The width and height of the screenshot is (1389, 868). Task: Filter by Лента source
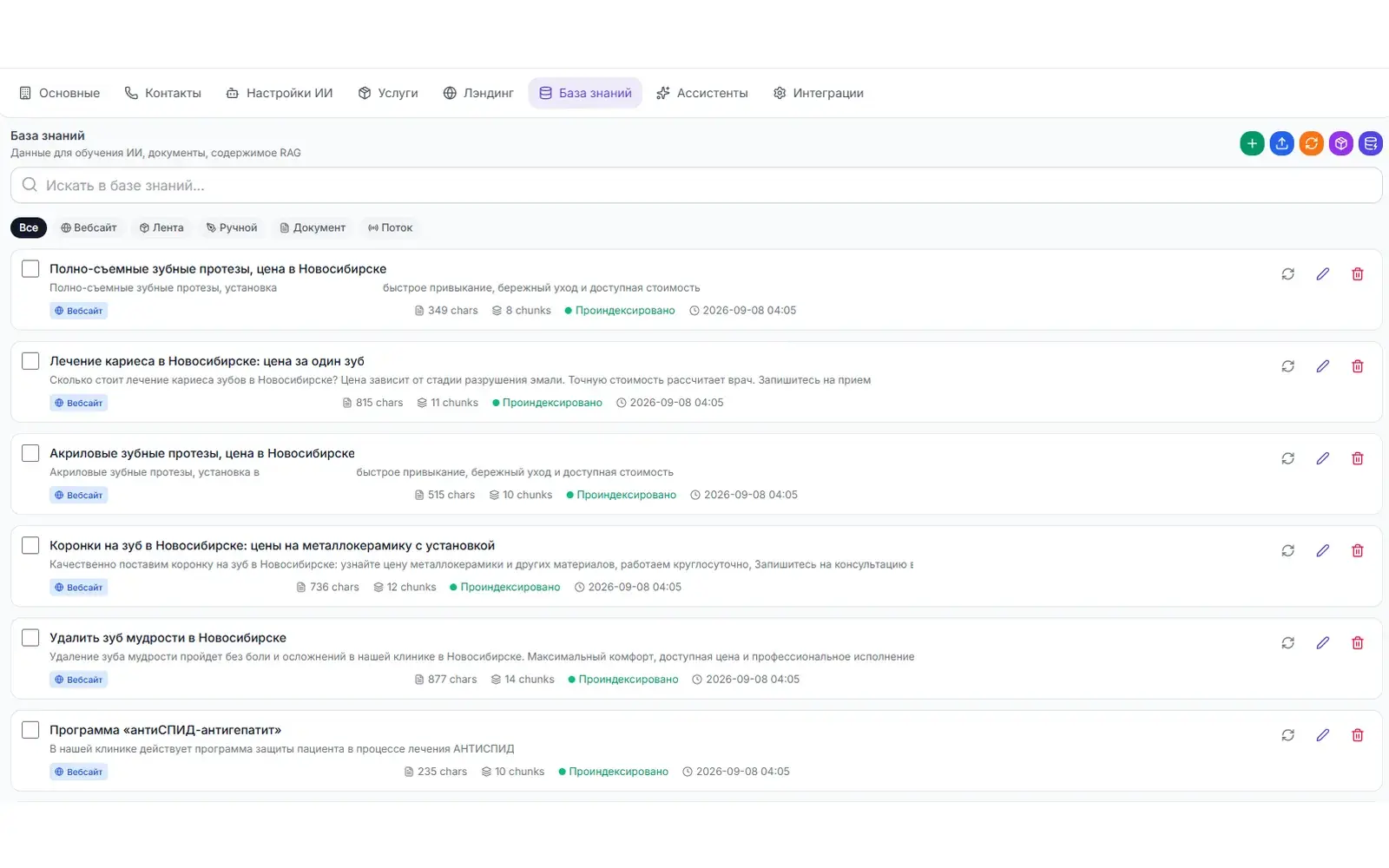[x=161, y=227]
